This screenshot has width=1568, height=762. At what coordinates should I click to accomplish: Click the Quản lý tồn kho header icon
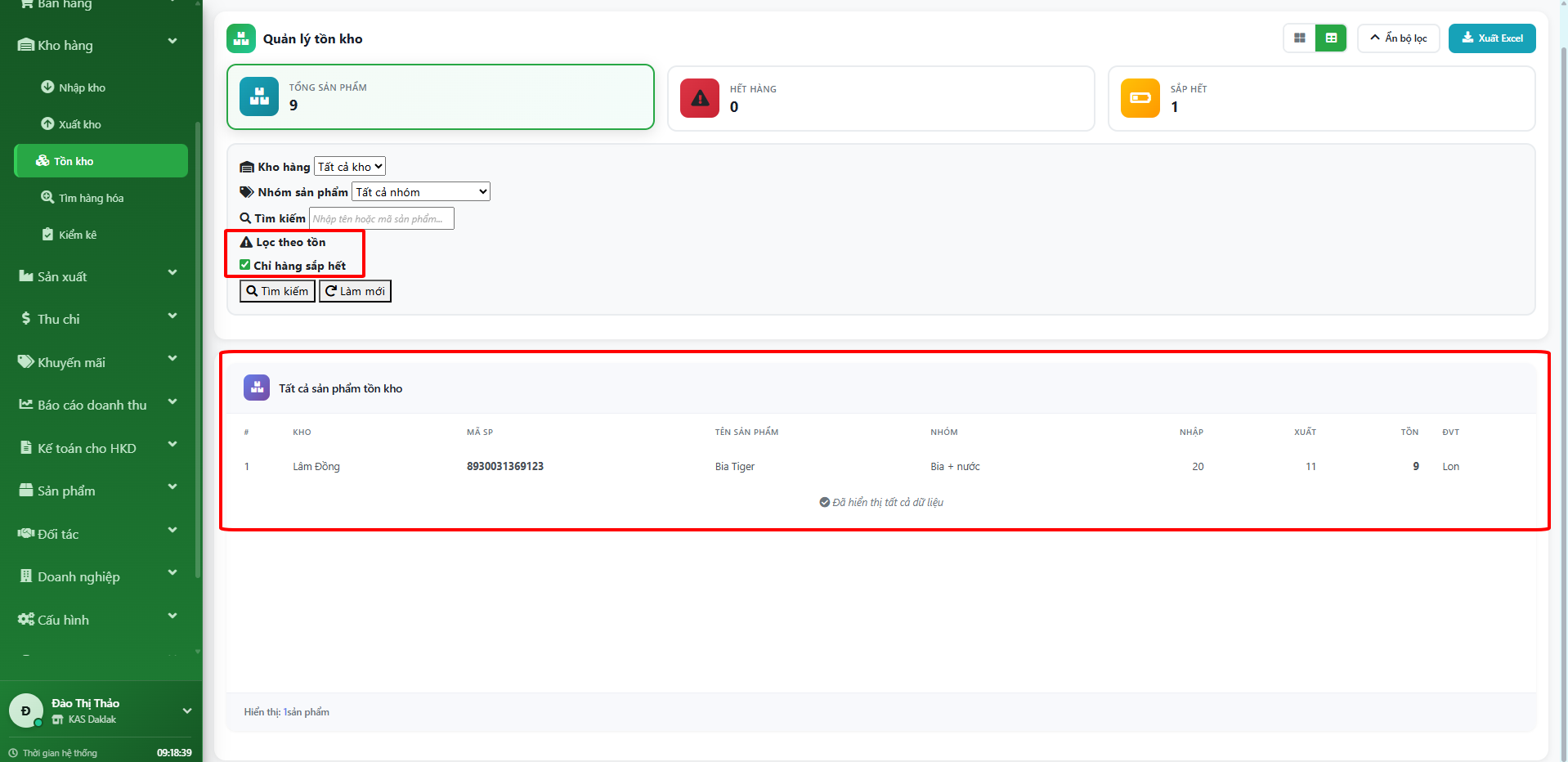point(241,38)
